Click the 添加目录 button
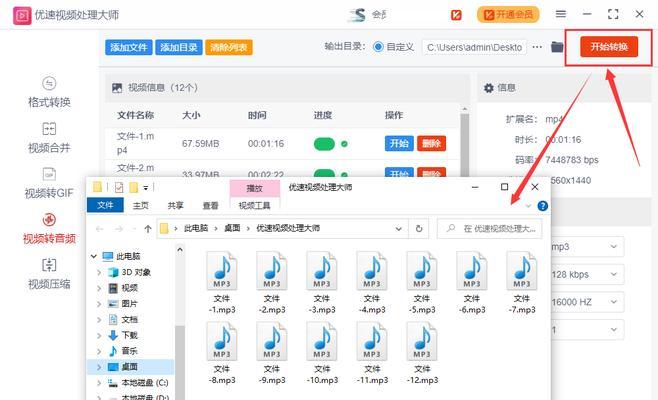This screenshot has height=400, width=658. (x=179, y=47)
